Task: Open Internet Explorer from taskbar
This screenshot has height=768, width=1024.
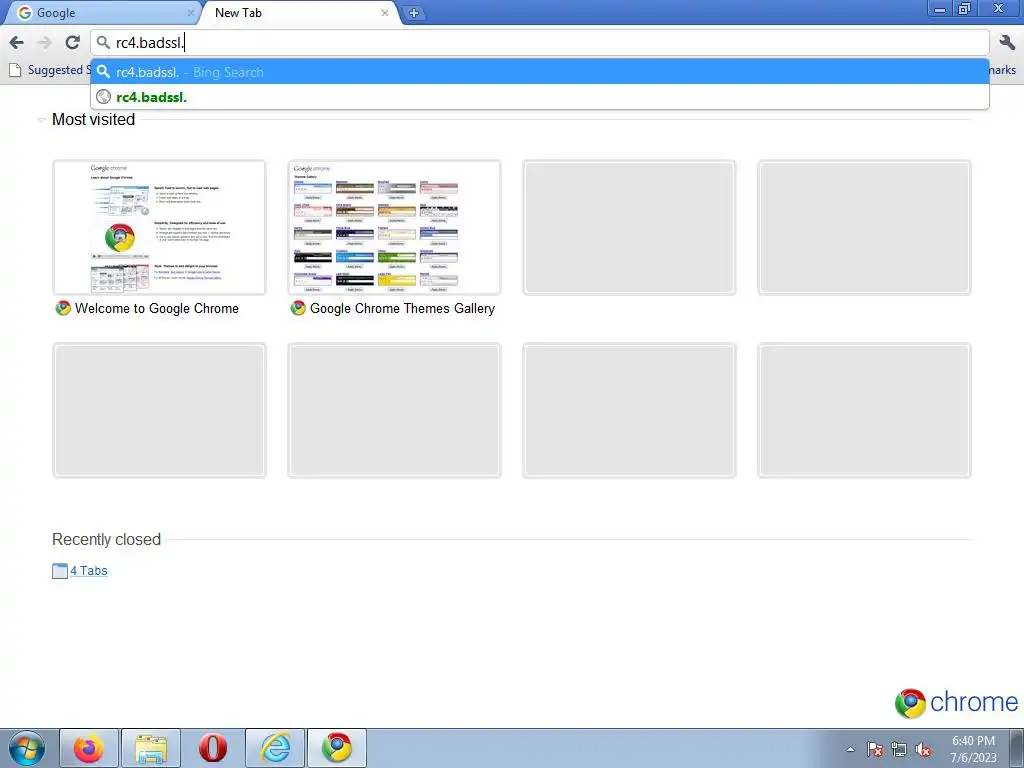Action: click(275, 748)
